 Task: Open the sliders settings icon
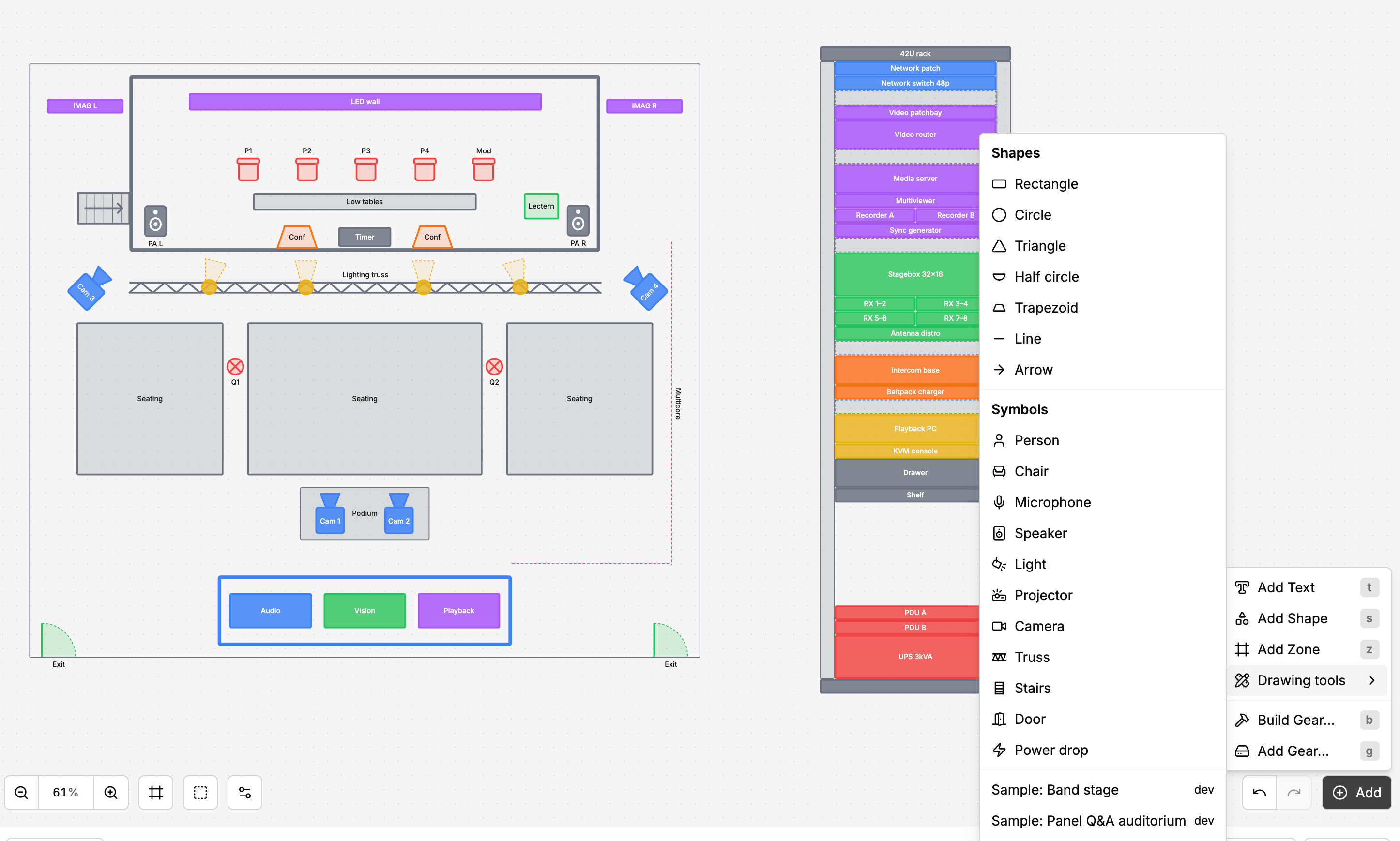point(245,792)
